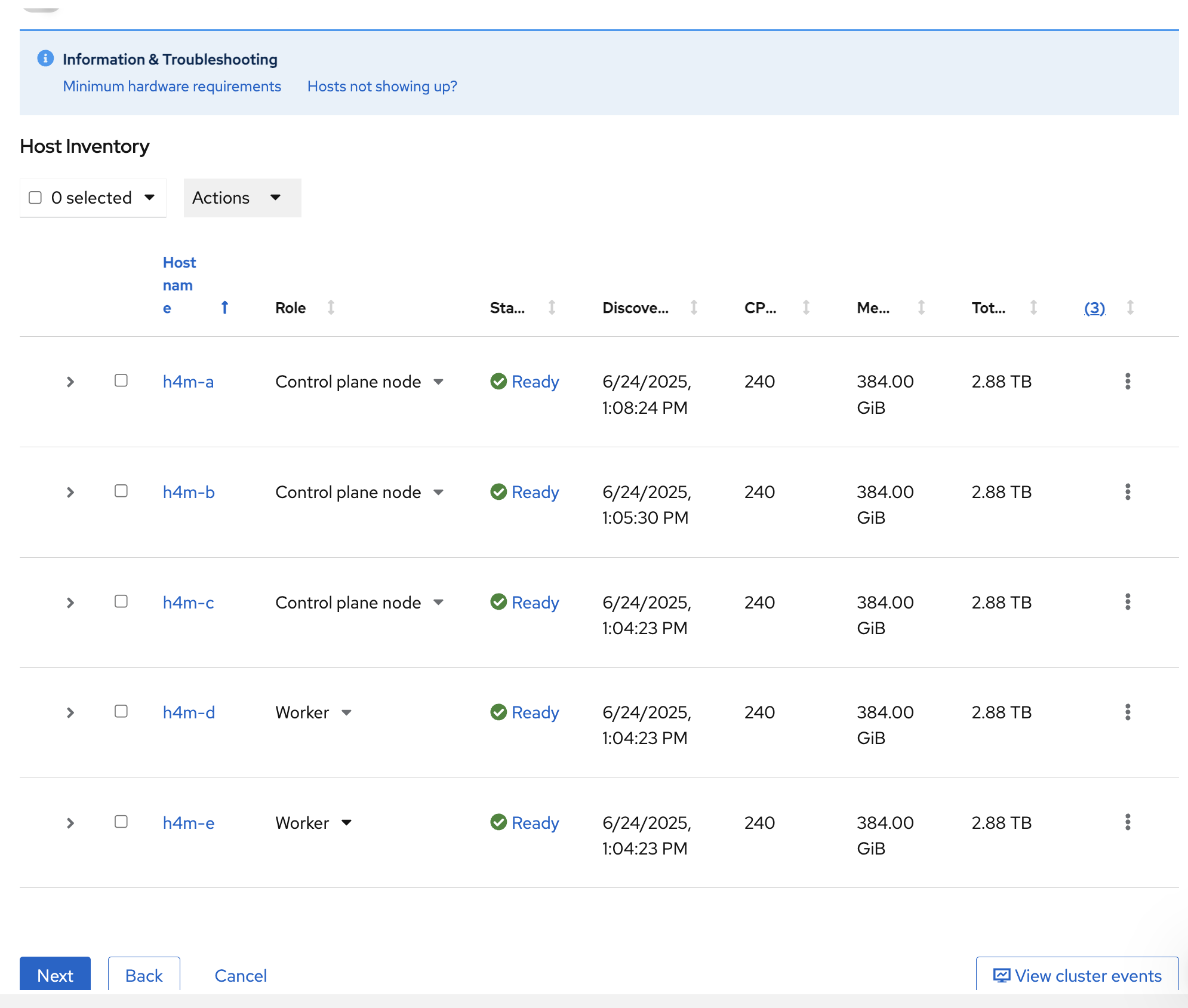The height and width of the screenshot is (1008, 1188).
Task: Sort the Memory column
Action: [x=921, y=308]
